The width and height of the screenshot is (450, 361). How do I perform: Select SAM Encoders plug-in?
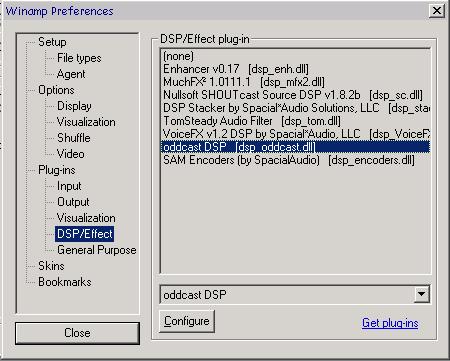click(295, 160)
